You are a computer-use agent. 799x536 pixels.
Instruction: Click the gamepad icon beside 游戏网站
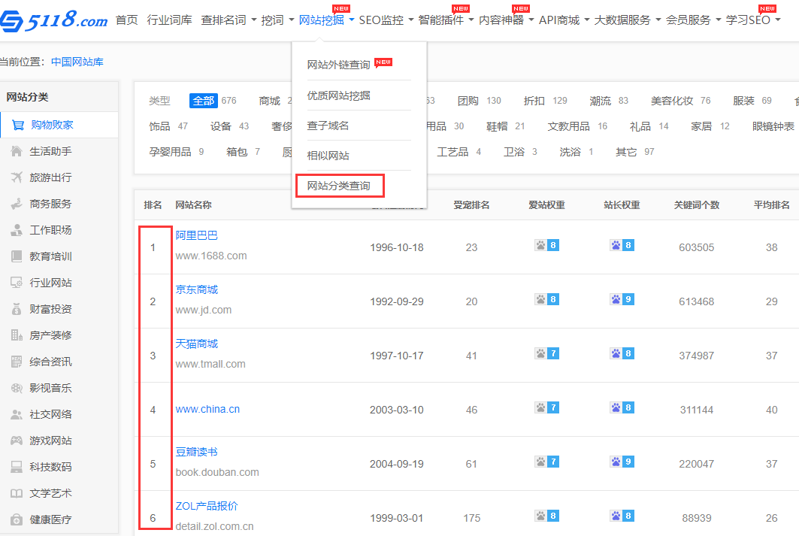17,441
